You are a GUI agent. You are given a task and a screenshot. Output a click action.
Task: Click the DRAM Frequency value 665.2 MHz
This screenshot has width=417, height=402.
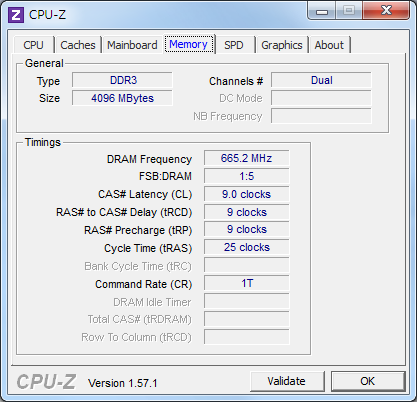tap(247, 158)
